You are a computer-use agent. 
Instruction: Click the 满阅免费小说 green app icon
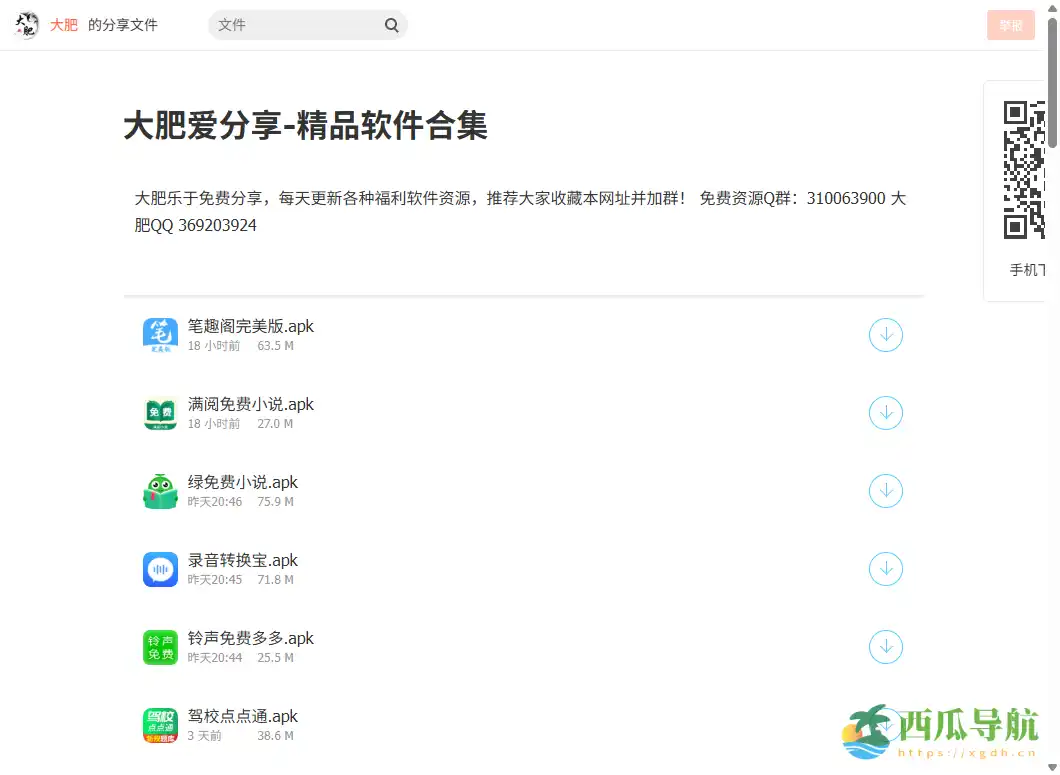click(160, 413)
